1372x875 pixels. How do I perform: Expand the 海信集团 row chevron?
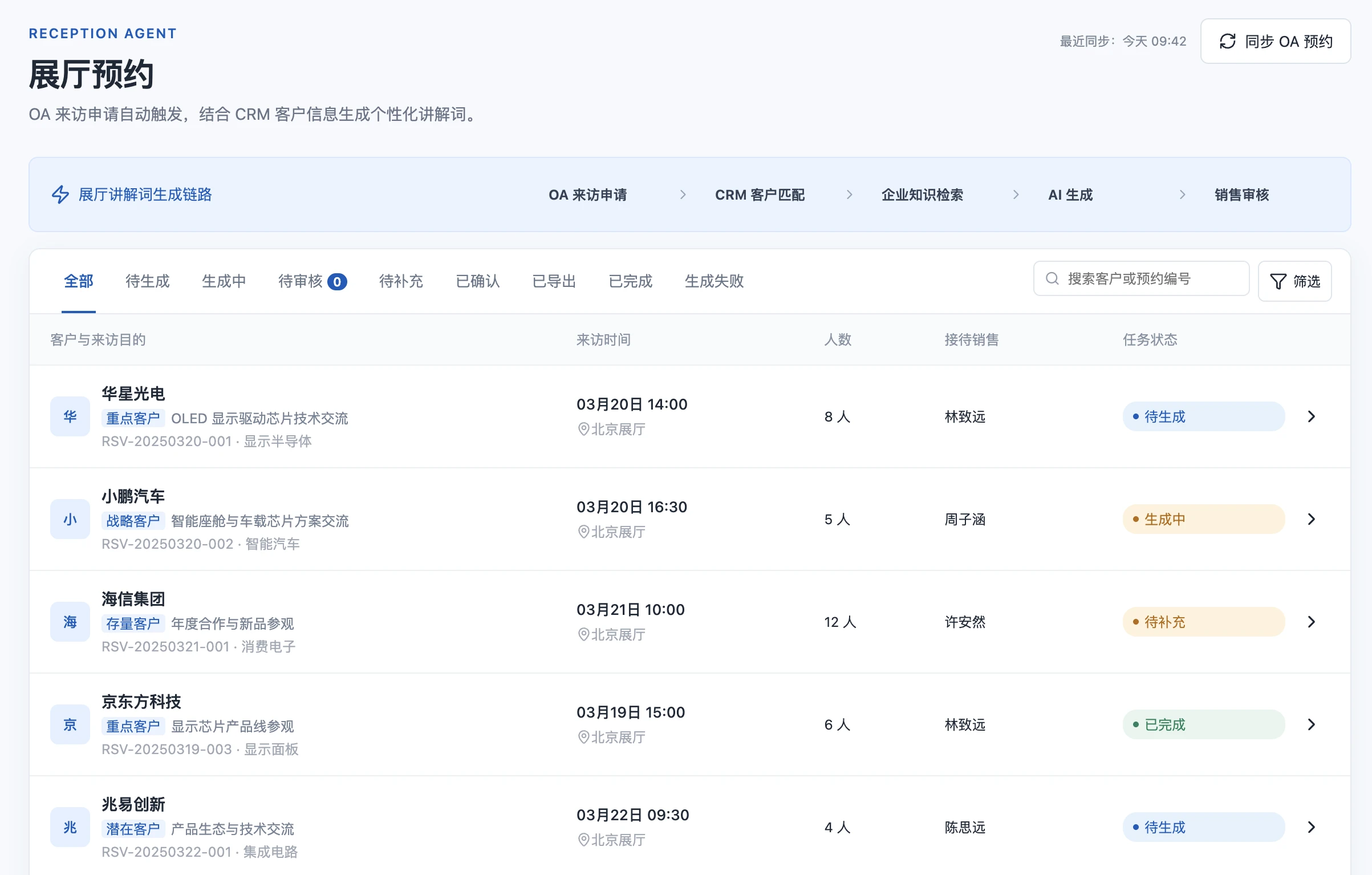click(x=1312, y=622)
